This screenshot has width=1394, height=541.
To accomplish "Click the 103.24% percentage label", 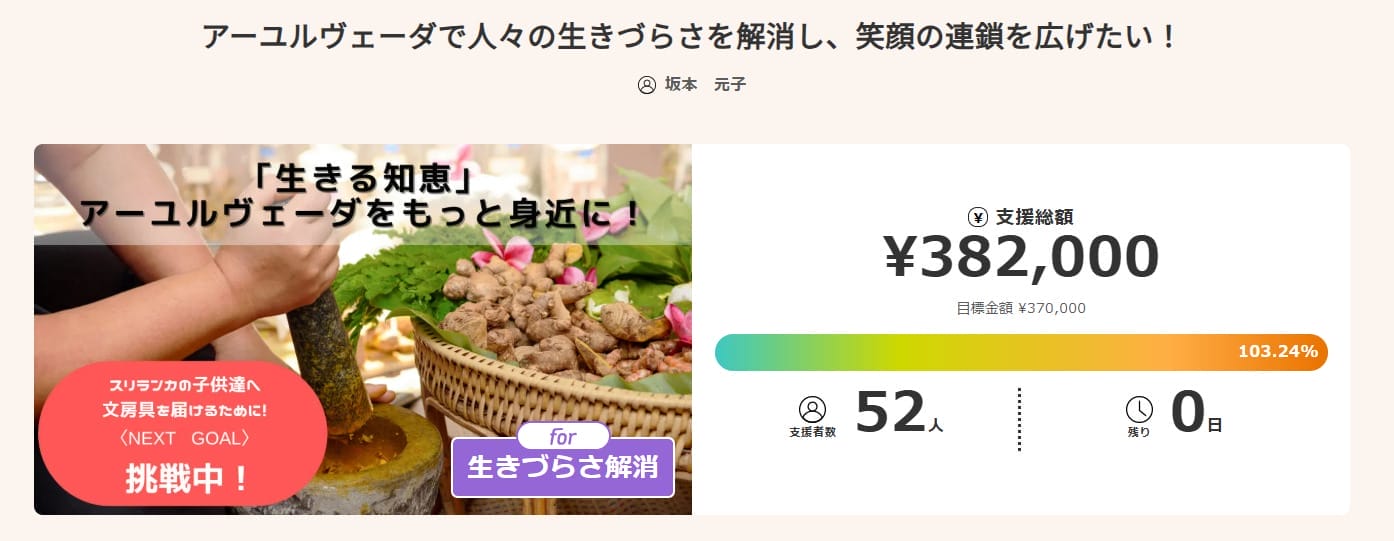I will [x=1277, y=352].
